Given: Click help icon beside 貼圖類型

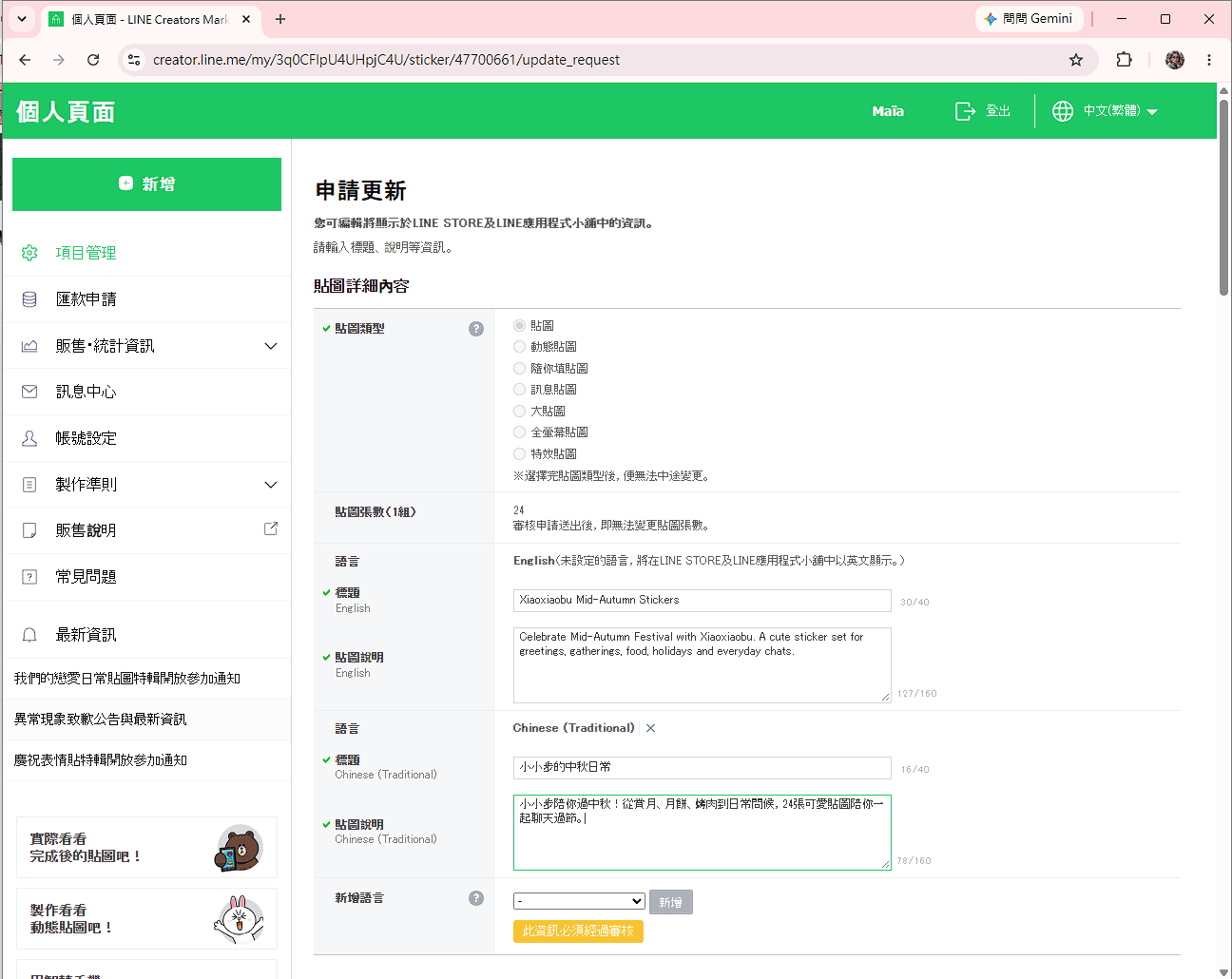Looking at the screenshot, I should click(x=476, y=329).
